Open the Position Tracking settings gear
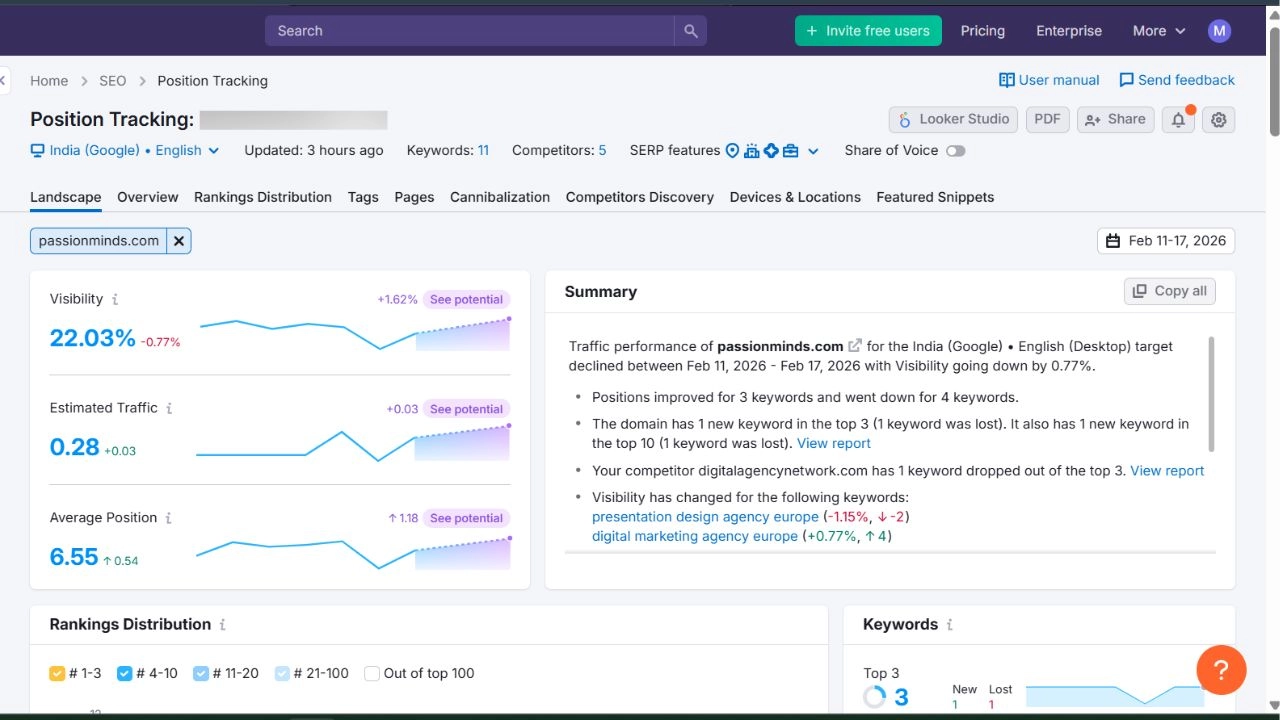This screenshot has width=1280, height=720. coord(1218,120)
